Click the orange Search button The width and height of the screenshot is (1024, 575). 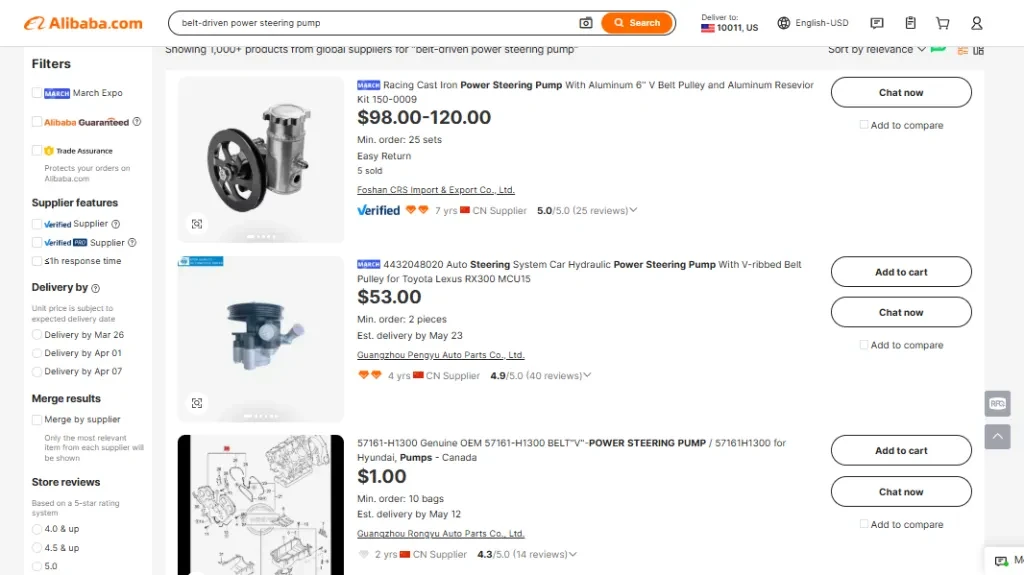tap(637, 23)
